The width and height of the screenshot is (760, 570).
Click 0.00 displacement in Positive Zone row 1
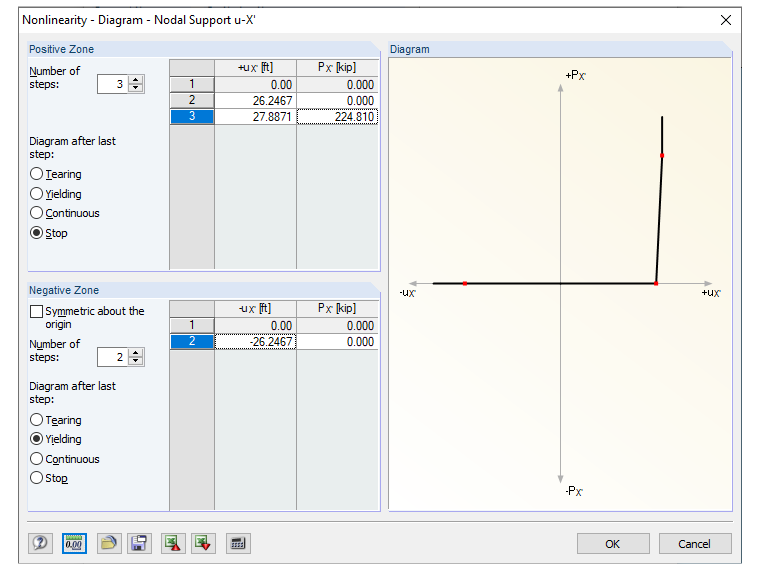coord(255,84)
